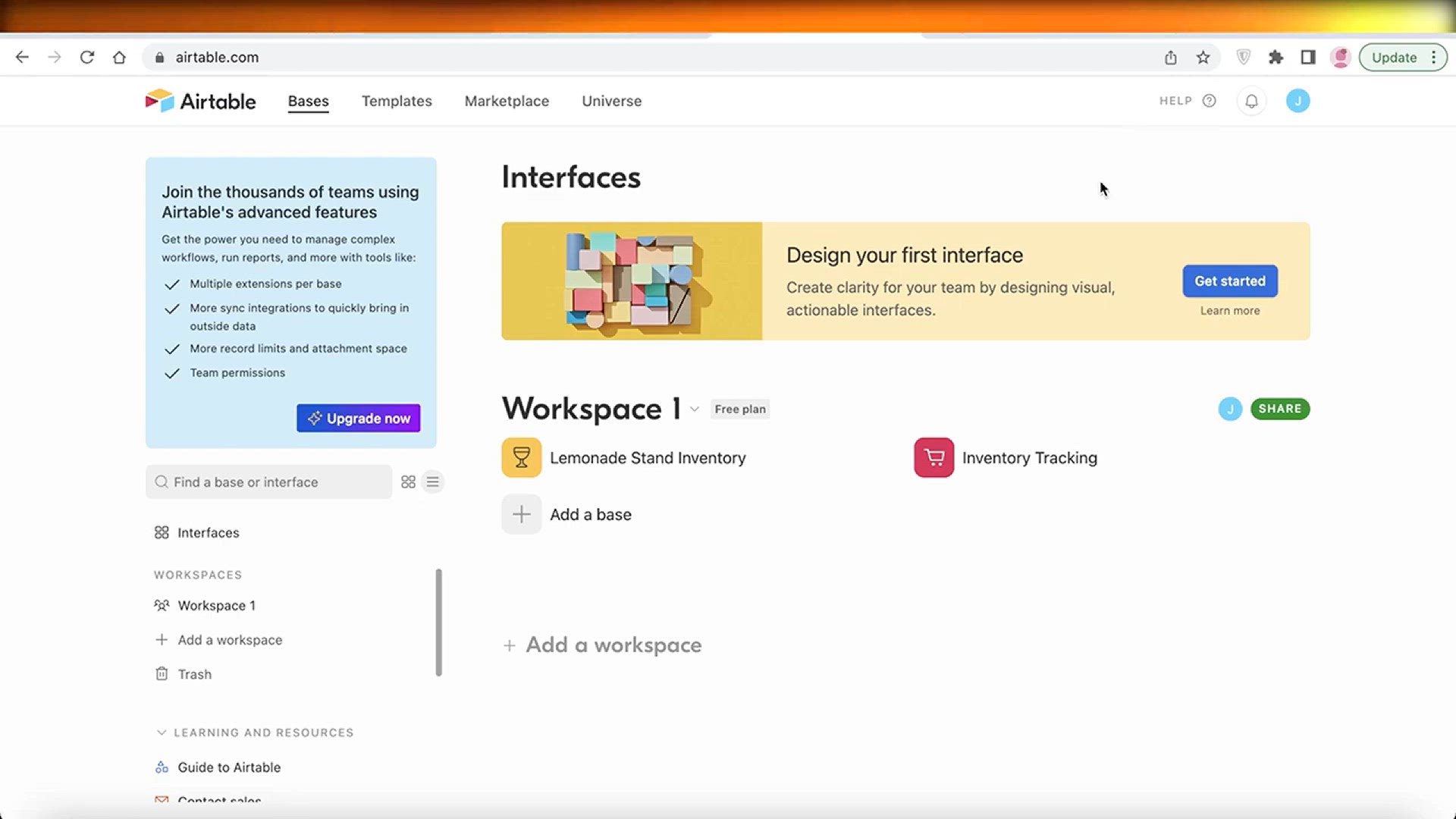Image resolution: width=1456 pixels, height=819 pixels.
Task: Click the browser forward arrow
Action: 54,57
